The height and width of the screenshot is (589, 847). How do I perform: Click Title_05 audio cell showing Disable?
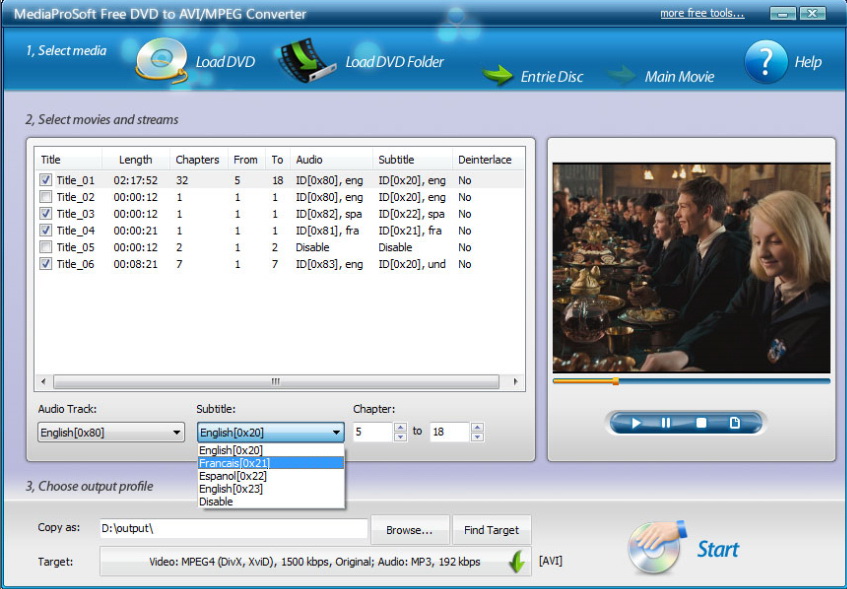tap(312, 247)
